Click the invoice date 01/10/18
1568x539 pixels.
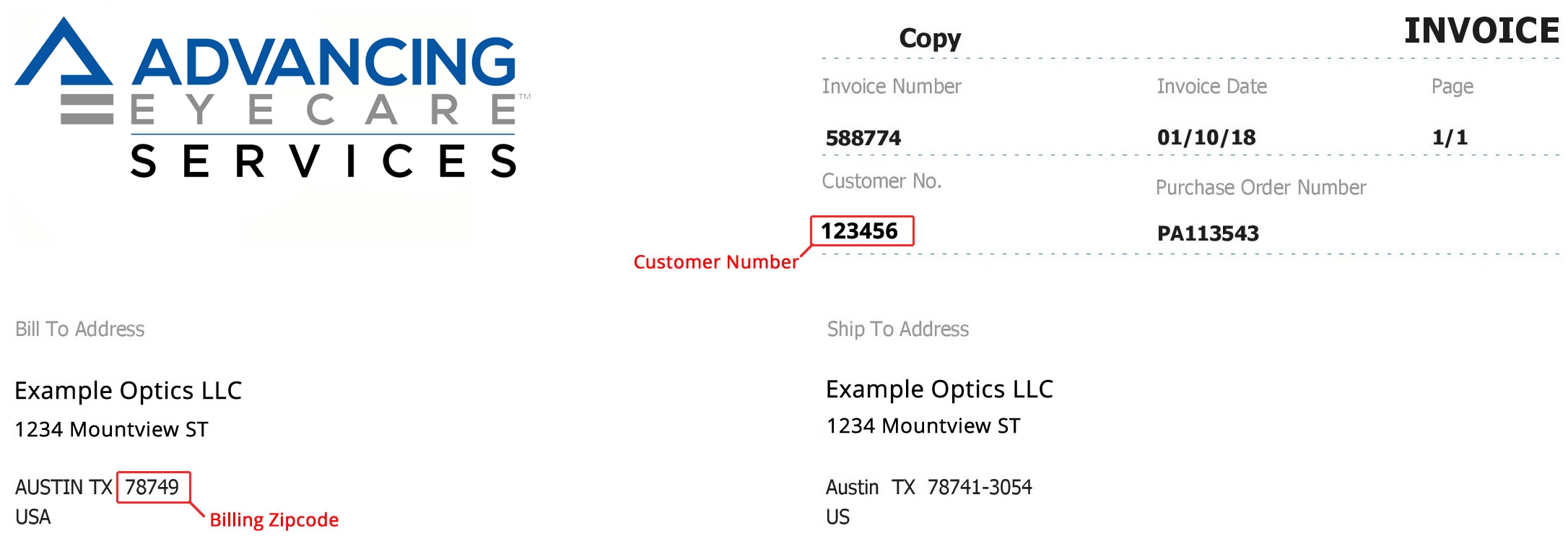tap(1206, 137)
